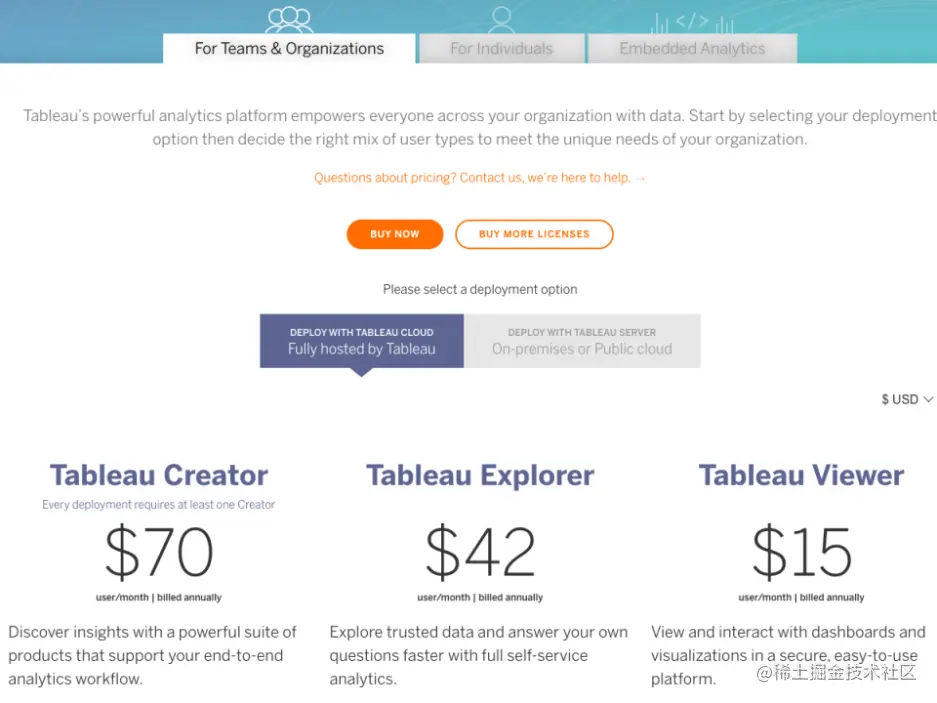The image size is (937, 703).
Task: Click the $42 Explorer price
Action: pos(480,552)
